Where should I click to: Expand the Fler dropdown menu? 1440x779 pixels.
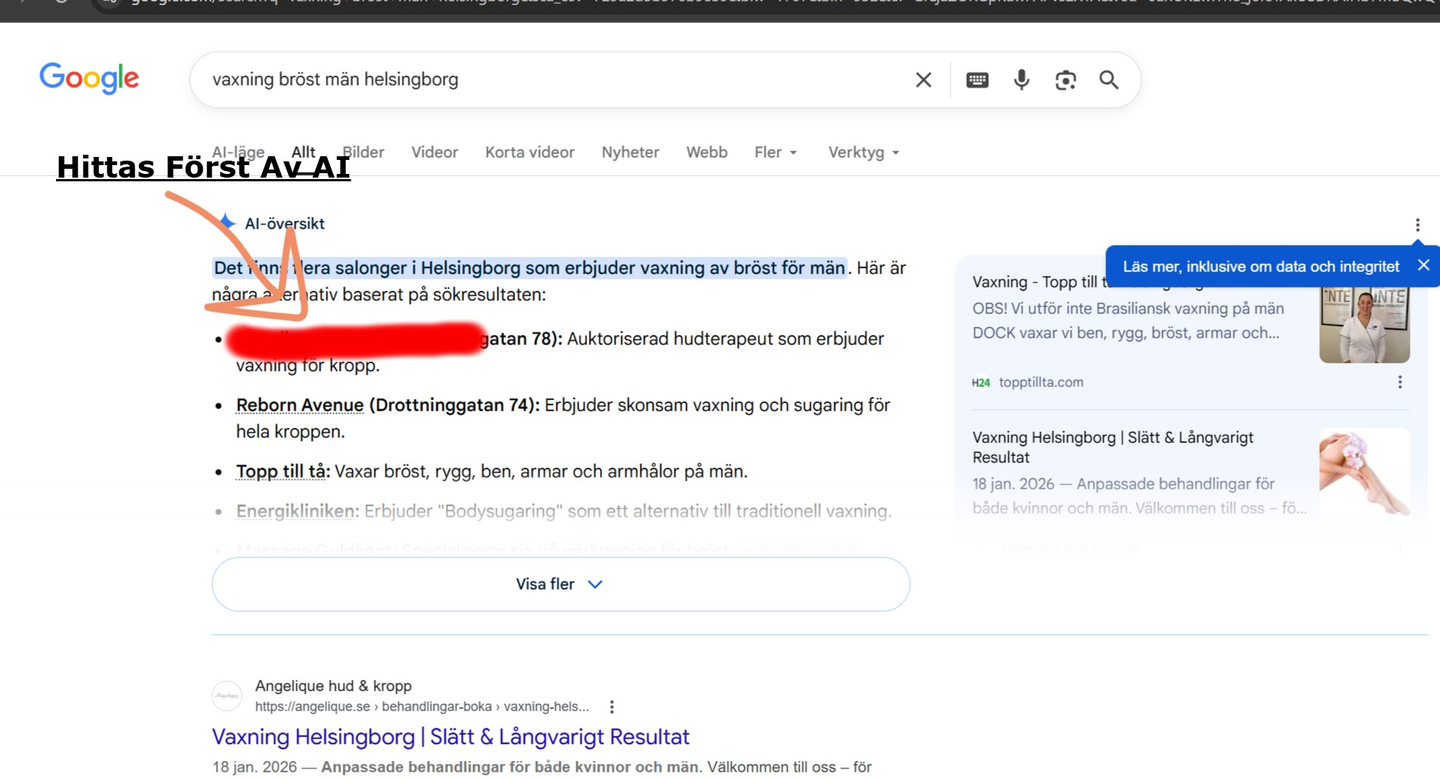point(776,152)
